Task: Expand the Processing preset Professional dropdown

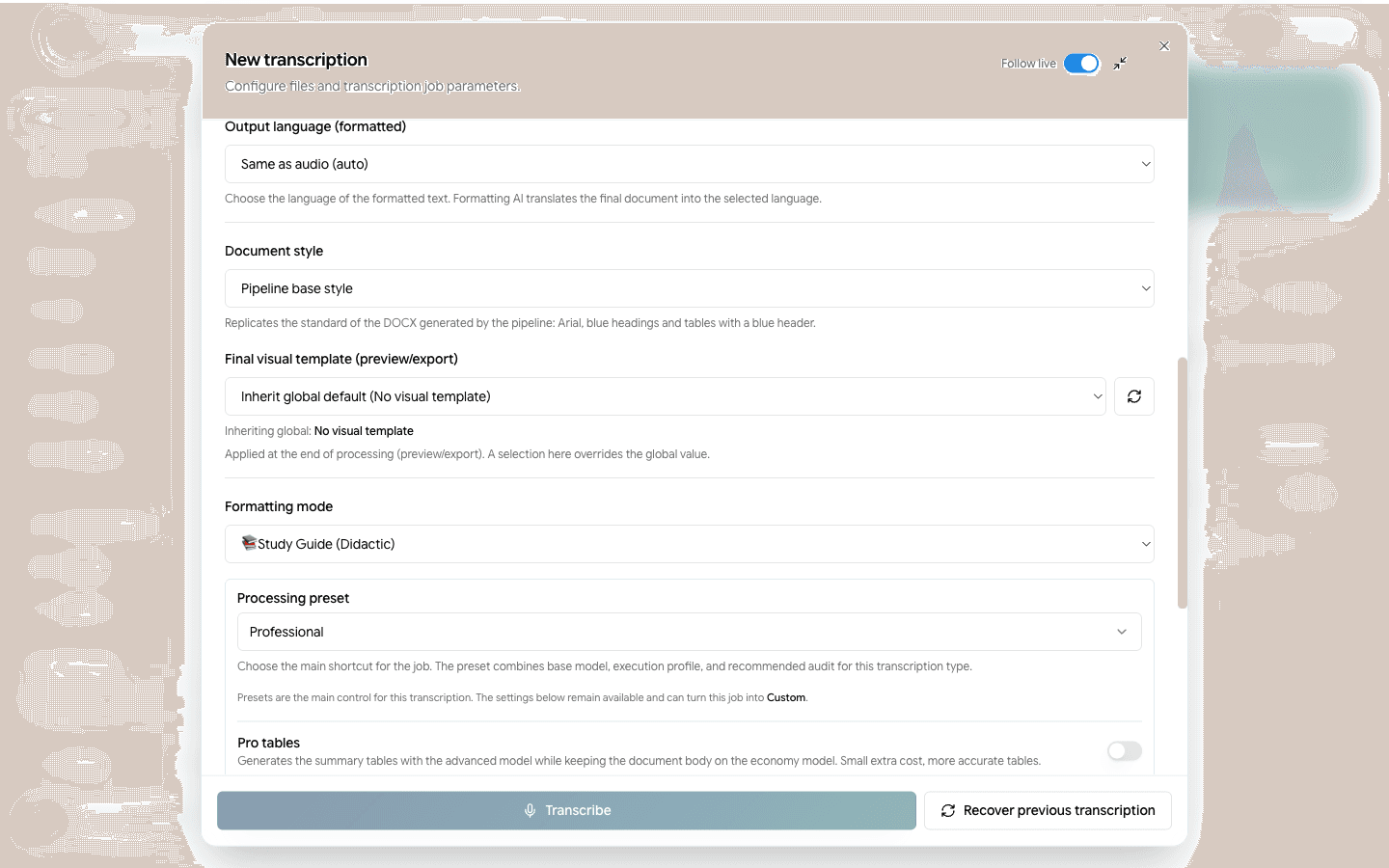Action: tap(690, 632)
